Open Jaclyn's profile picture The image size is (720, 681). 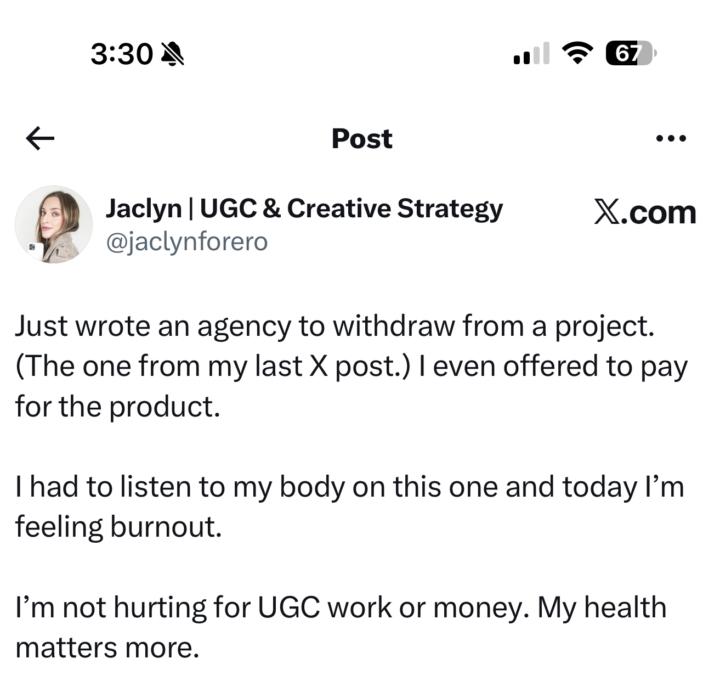pos(54,224)
